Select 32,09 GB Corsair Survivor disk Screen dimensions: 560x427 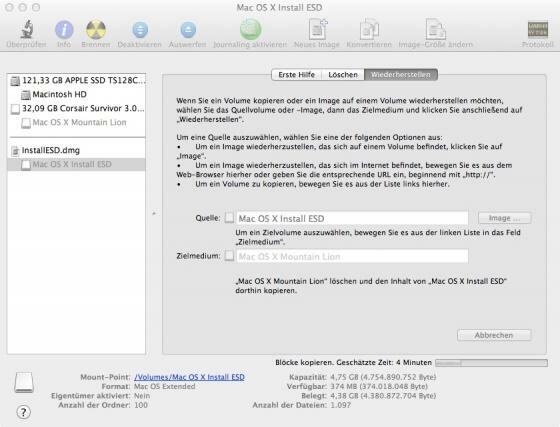point(77,108)
